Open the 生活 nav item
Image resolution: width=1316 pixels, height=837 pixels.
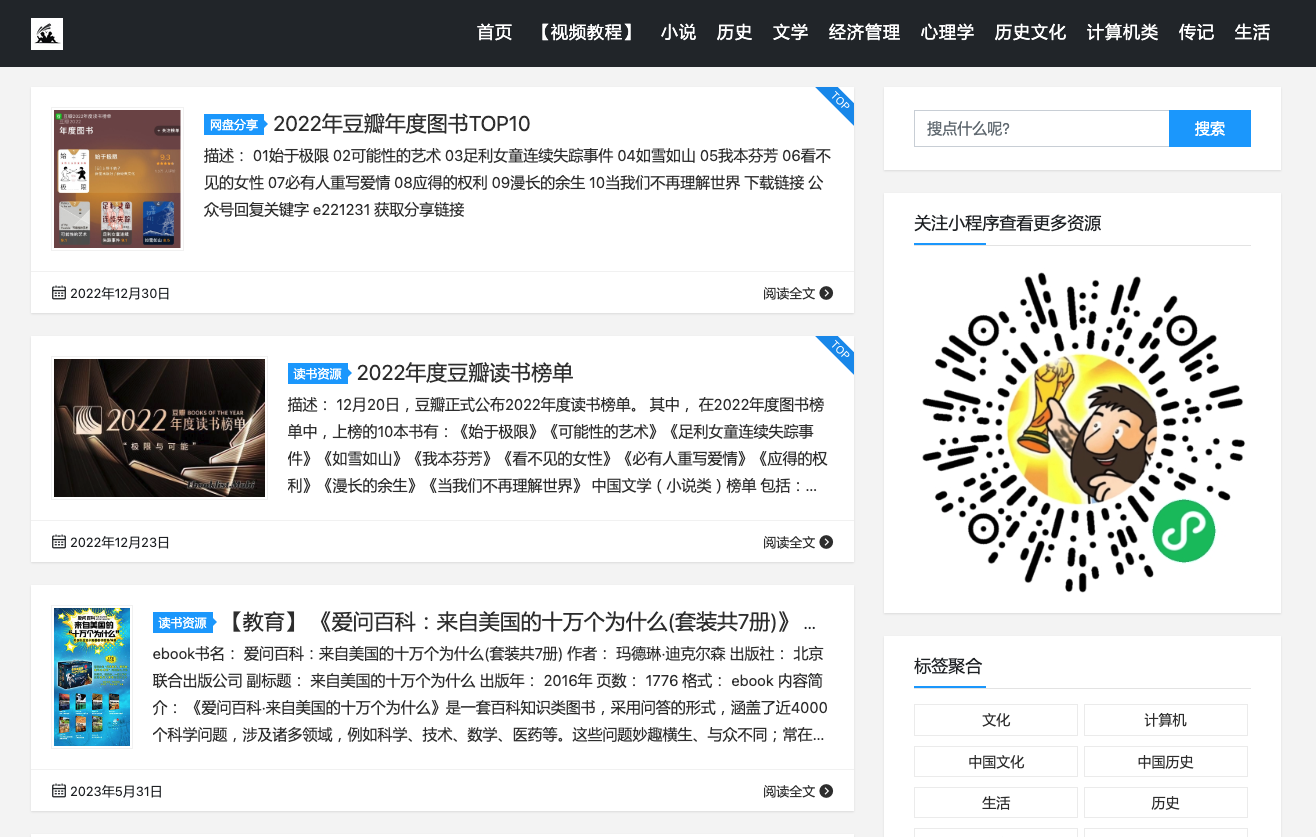point(1252,33)
